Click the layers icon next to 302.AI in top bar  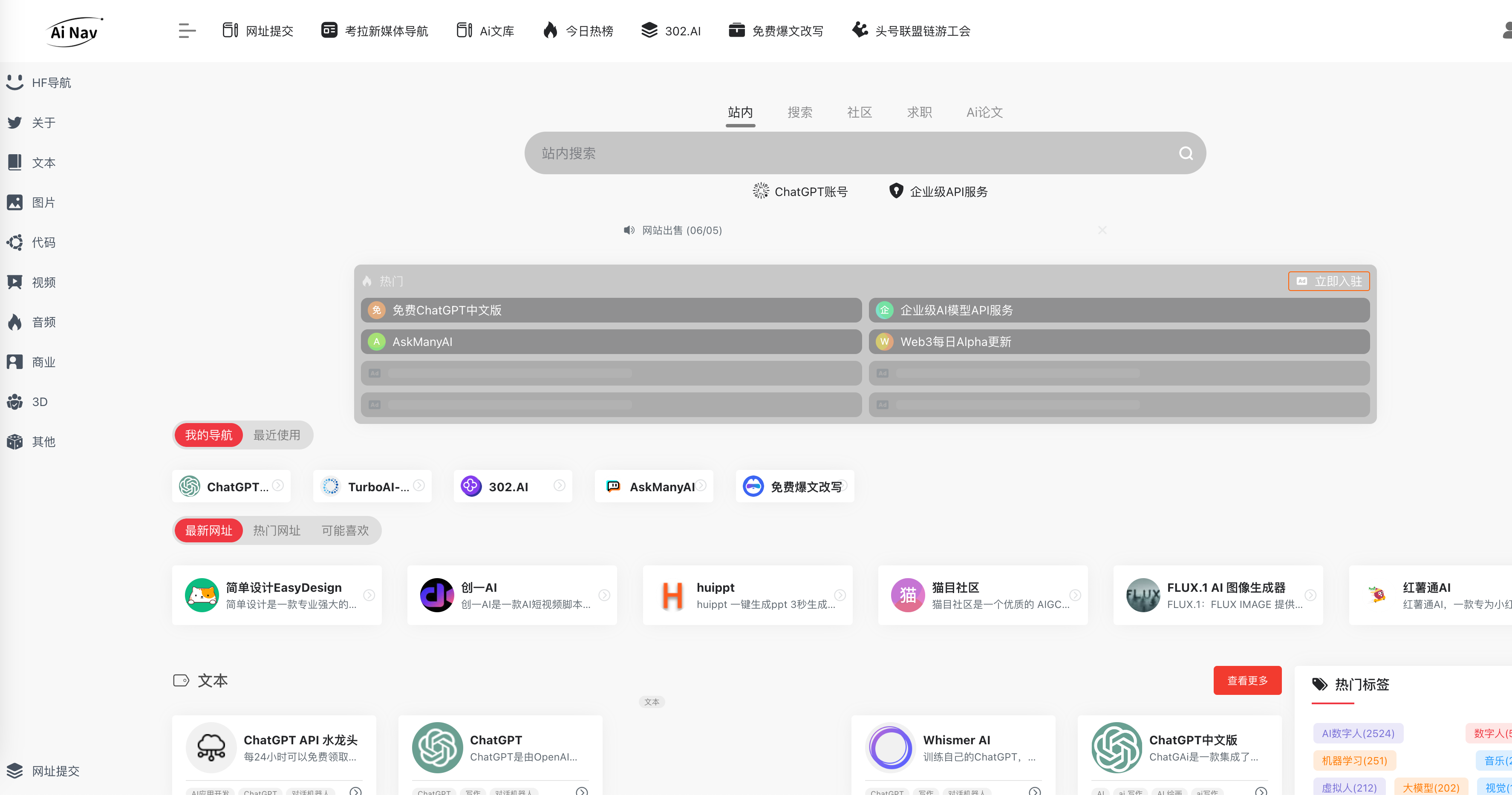coord(649,31)
